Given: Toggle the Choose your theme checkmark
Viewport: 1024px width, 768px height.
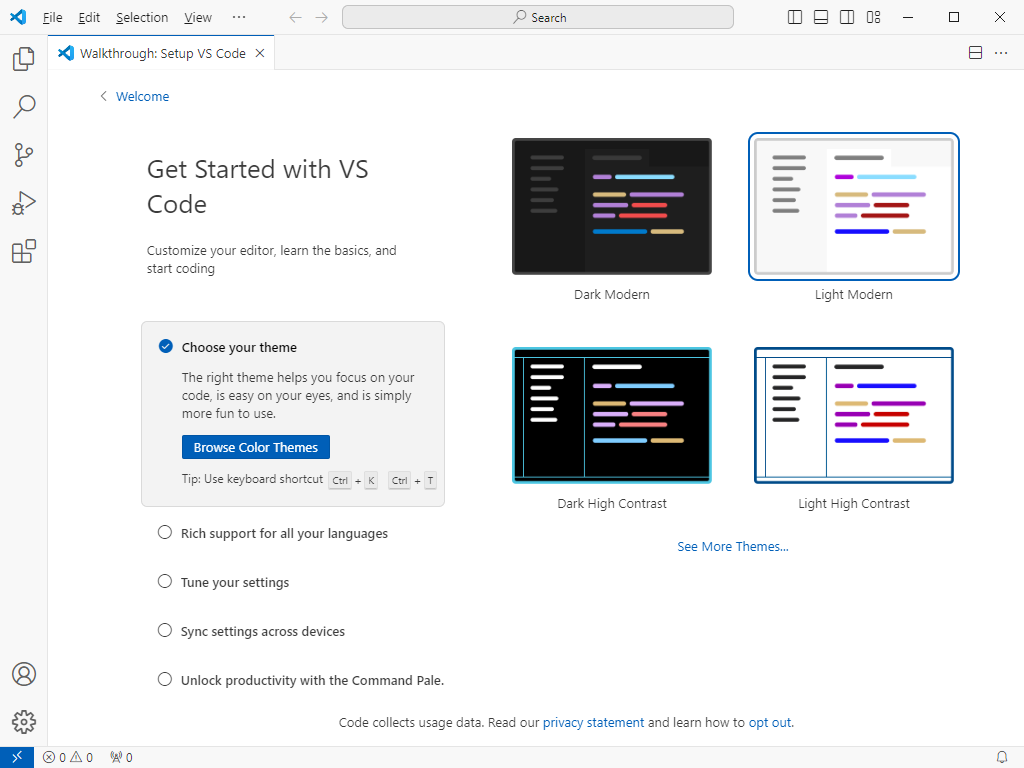Looking at the screenshot, I should point(166,346).
